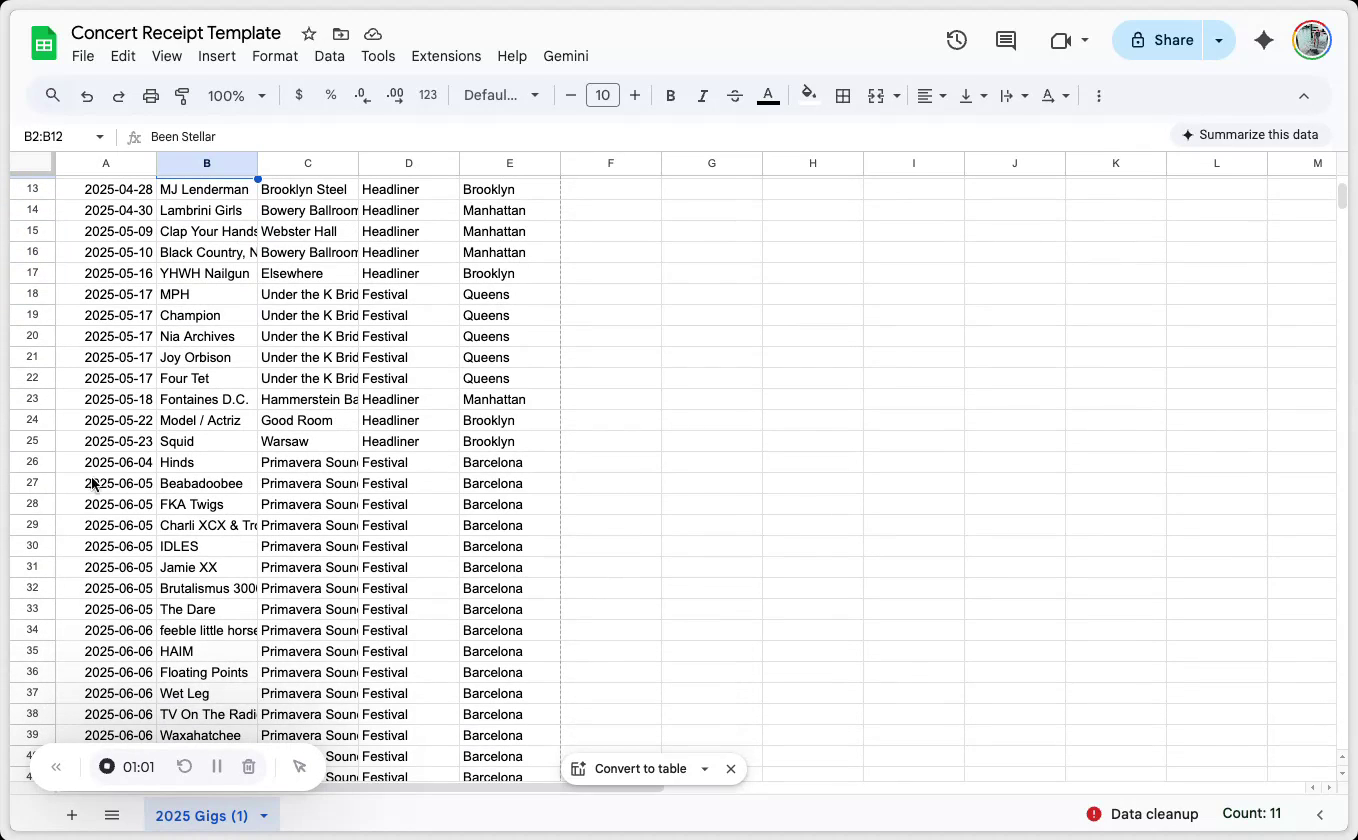This screenshot has width=1358, height=840.
Task: Open the text rotation dropdown
Action: pos(1055,96)
